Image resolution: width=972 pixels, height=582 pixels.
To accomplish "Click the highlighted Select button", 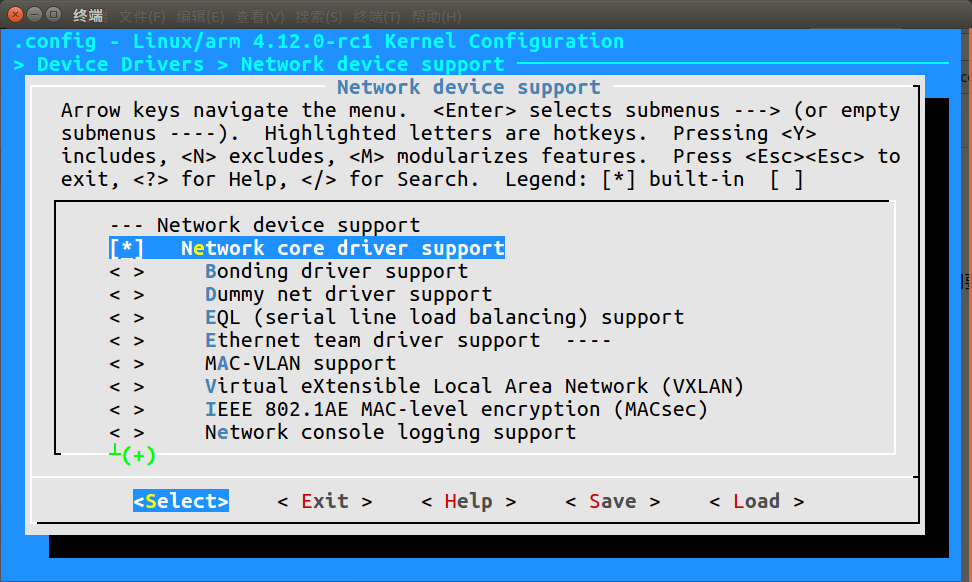I will click(x=181, y=501).
